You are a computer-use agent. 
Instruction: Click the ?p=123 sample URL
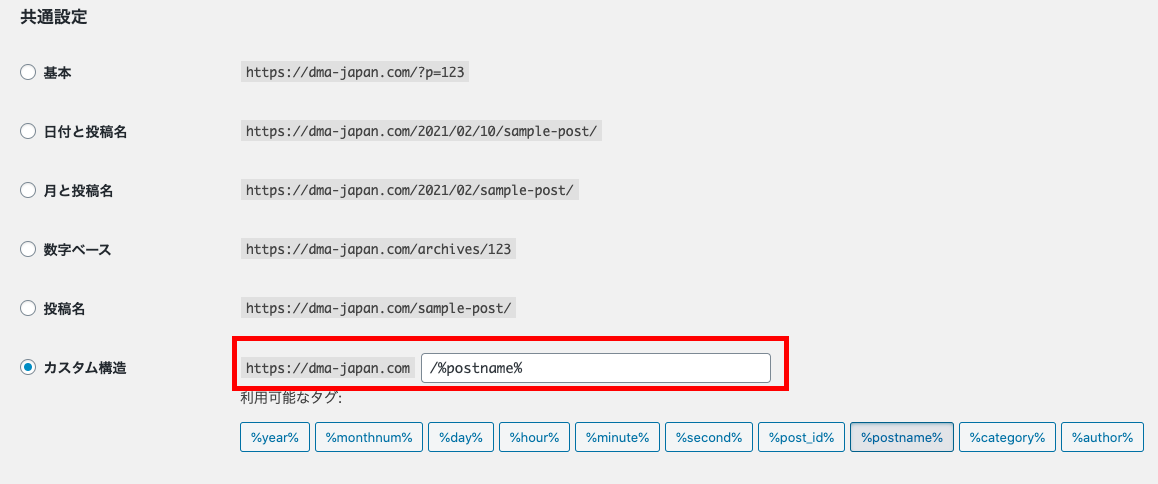356,73
